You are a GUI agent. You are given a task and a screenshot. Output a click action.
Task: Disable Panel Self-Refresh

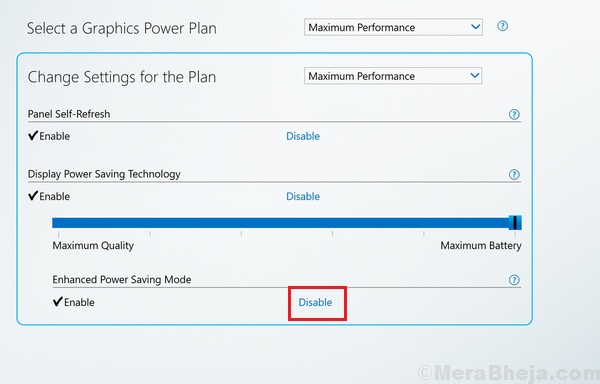[x=303, y=136]
